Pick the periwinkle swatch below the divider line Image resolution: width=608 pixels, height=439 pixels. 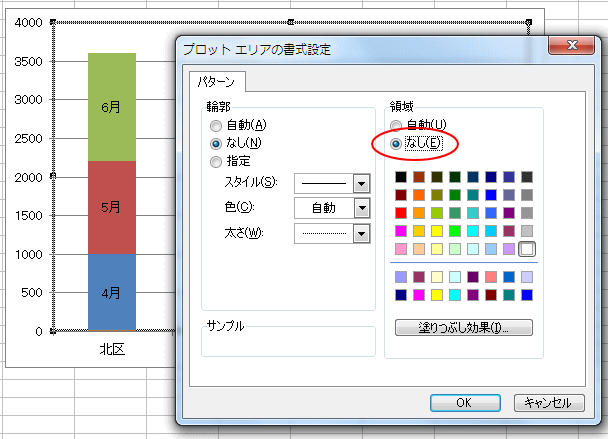click(401, 277)
